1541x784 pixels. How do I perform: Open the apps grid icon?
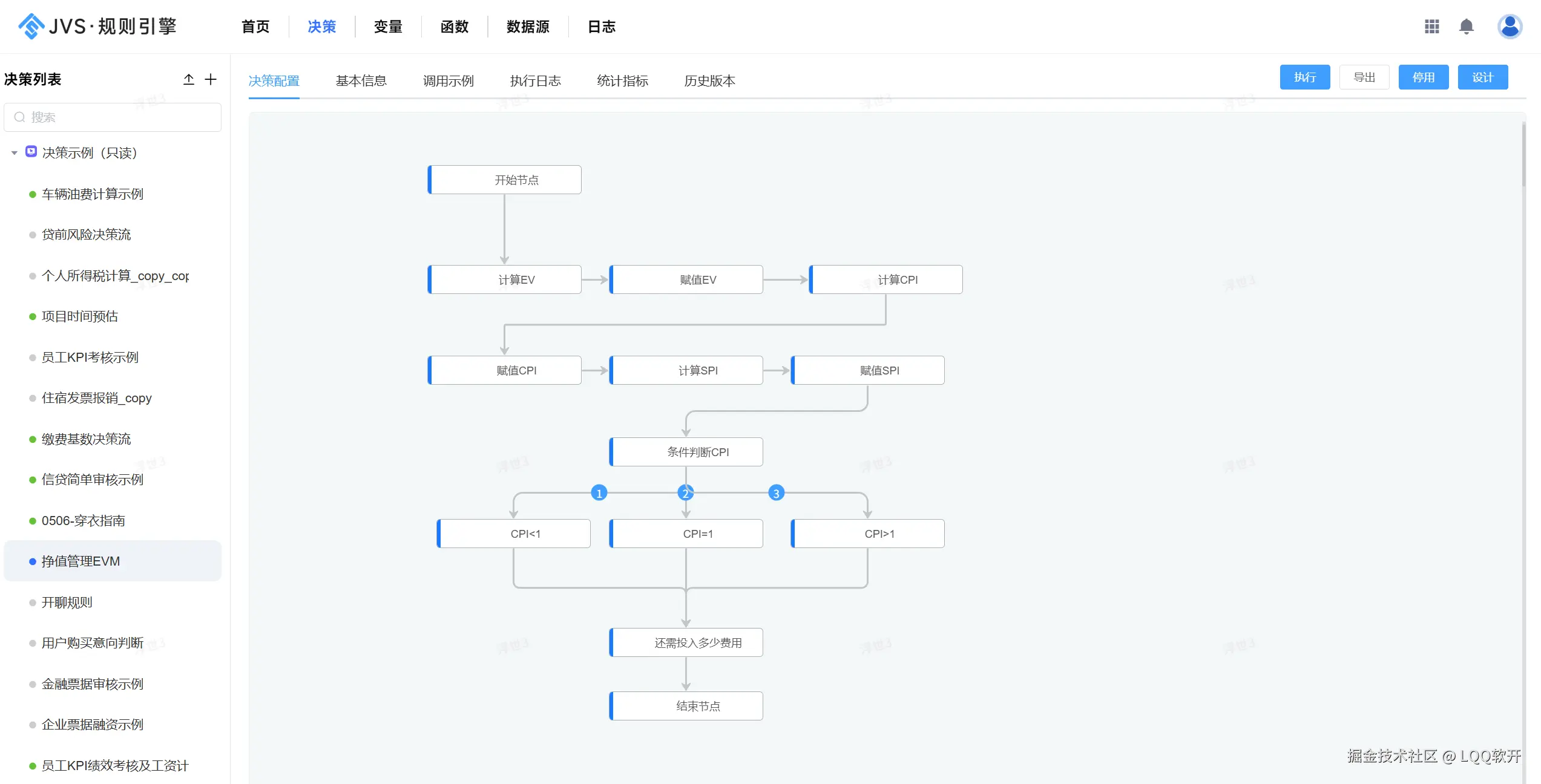(x=1432, y=26)
